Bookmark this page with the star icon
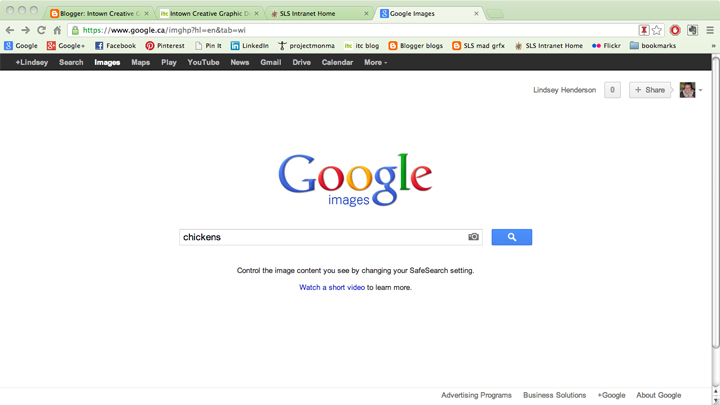This screenshot has width=720, height=405. click(x=657, y=30)
